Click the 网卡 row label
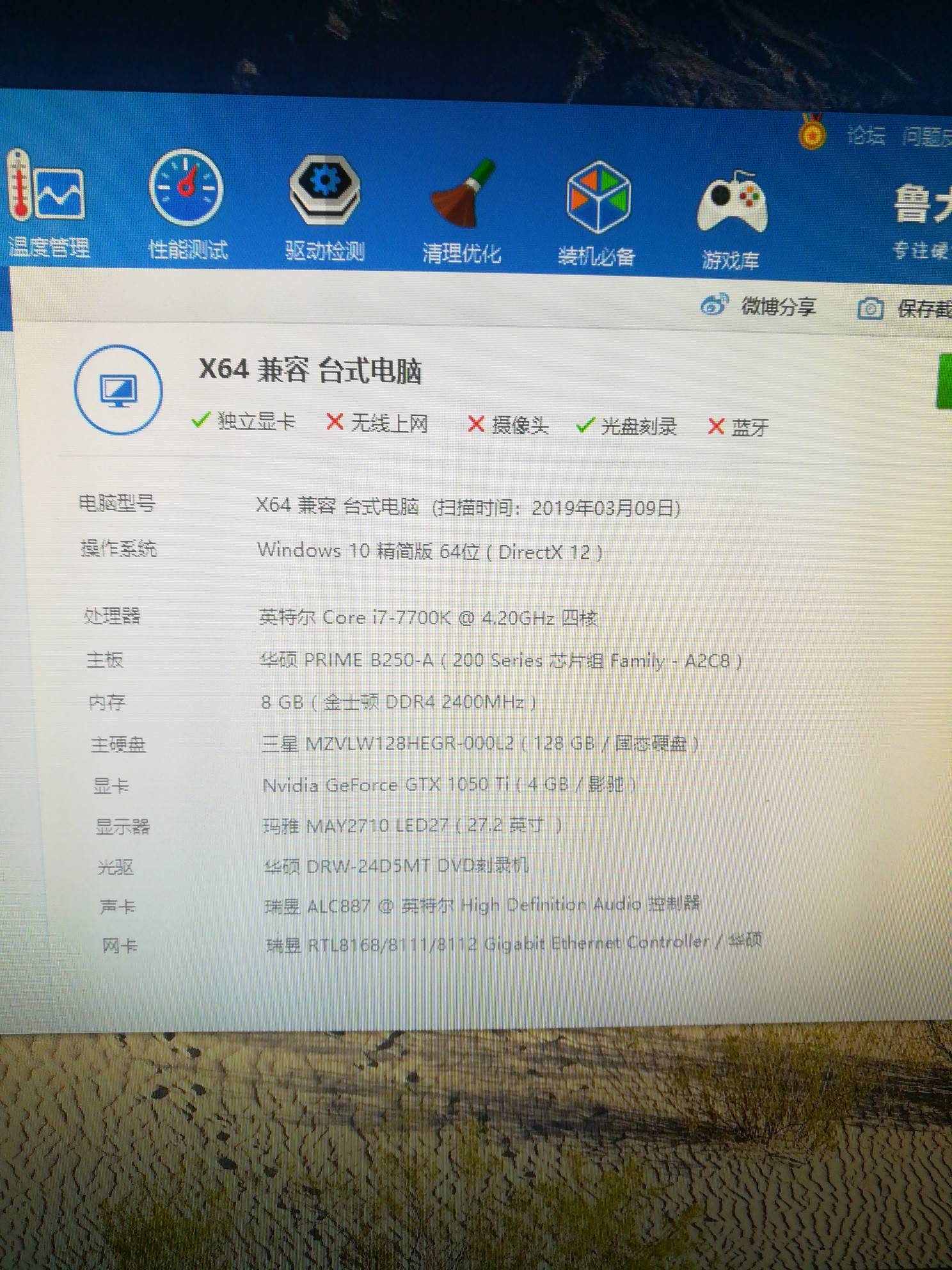 [120, 945]
